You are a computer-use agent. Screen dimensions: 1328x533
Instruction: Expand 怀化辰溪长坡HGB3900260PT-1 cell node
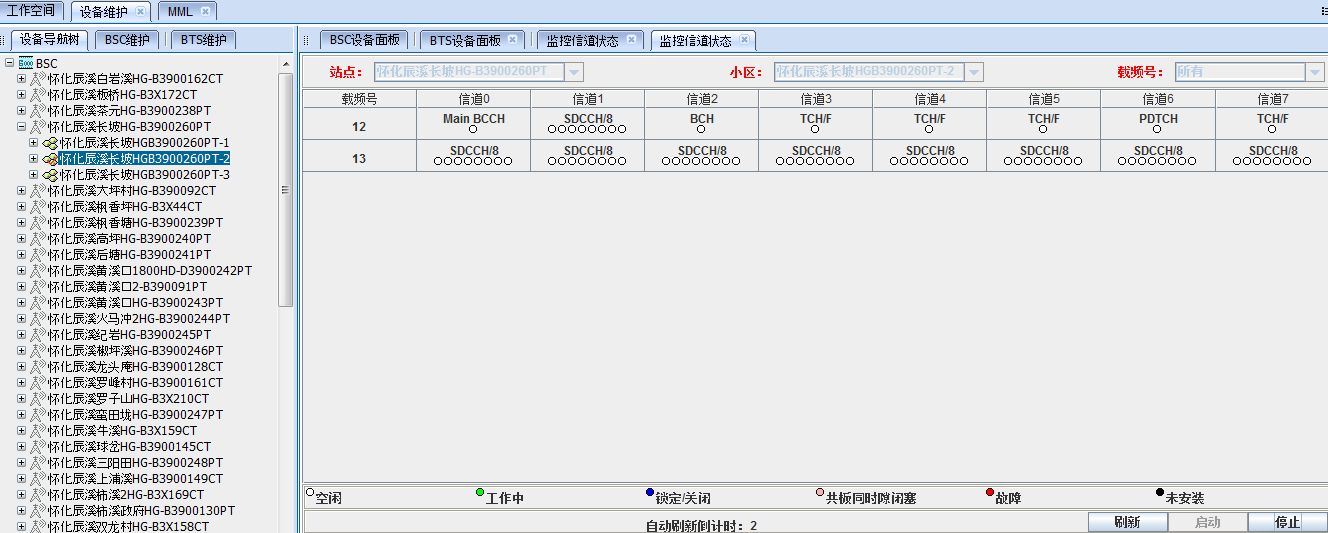(x=33, y=143)
